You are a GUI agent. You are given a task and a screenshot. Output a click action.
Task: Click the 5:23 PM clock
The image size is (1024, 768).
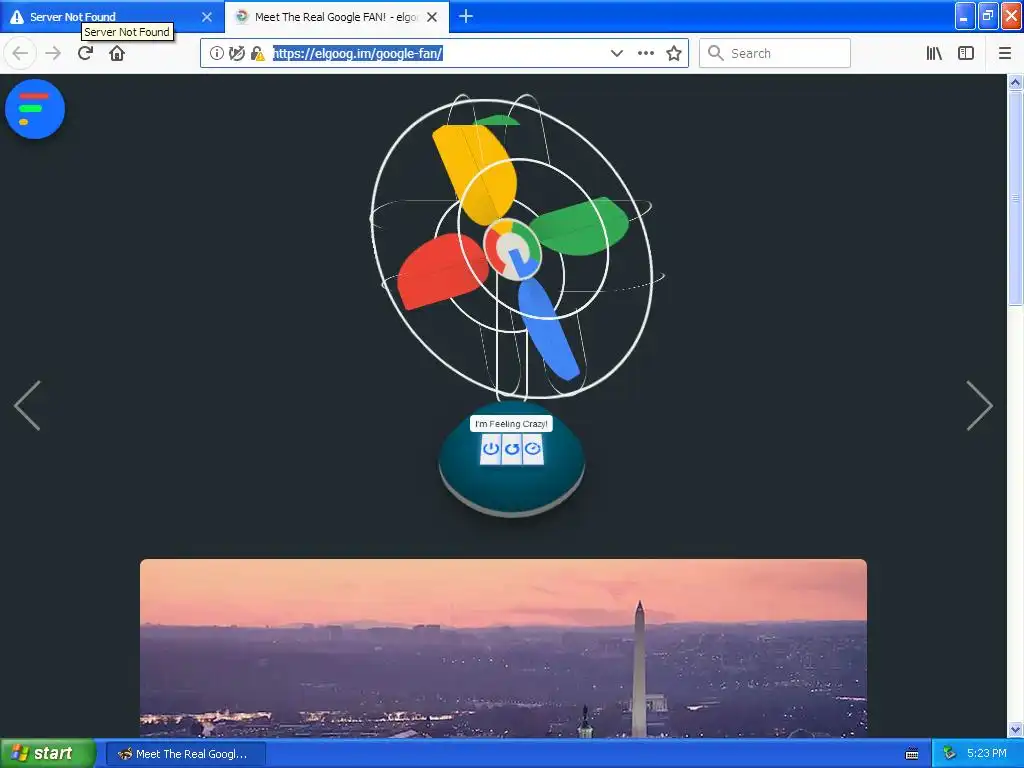pyautogui.click(x=987, y=754)
